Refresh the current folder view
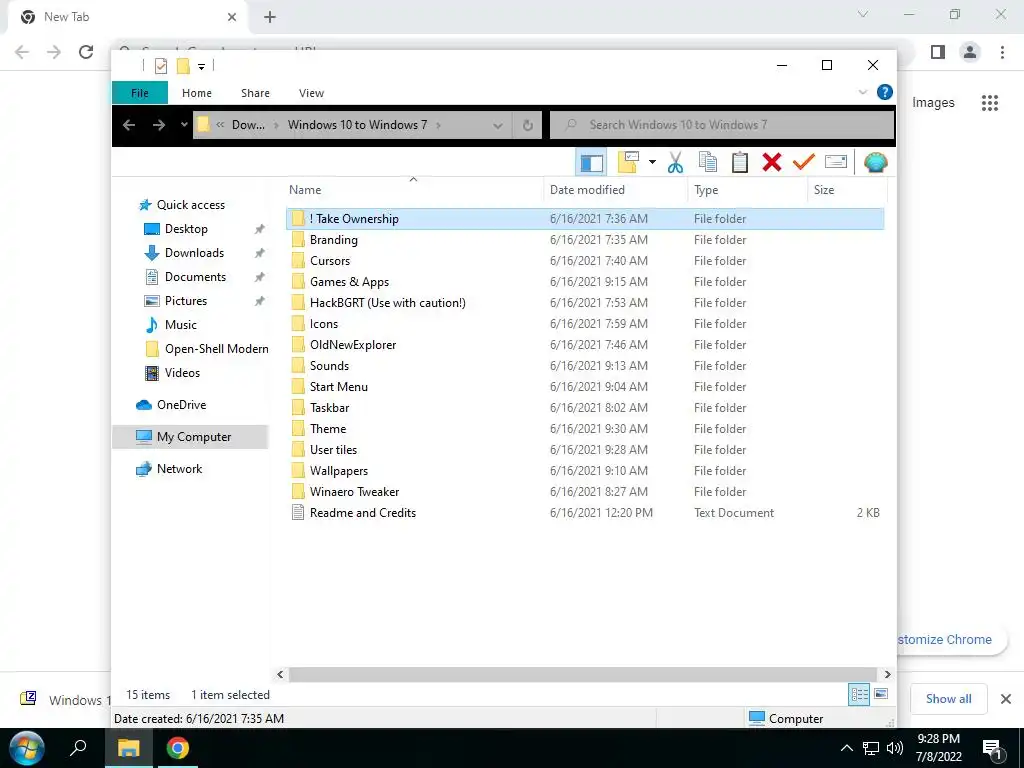 coord(528,125)
